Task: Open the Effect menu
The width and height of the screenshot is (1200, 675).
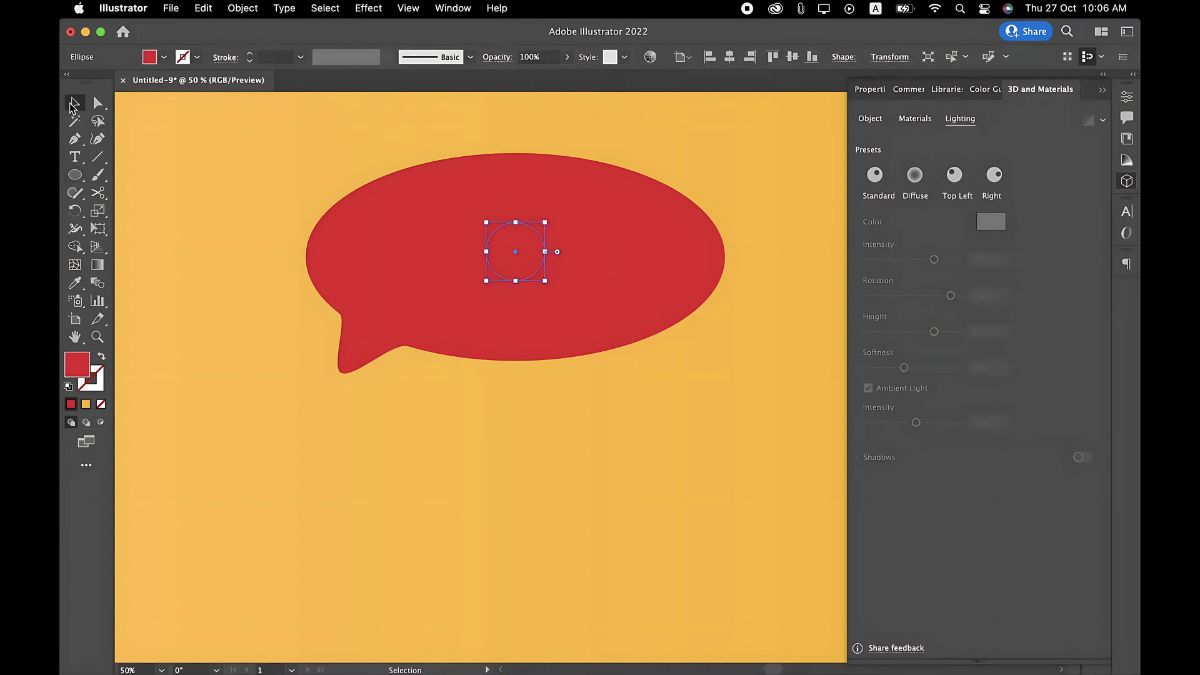Action: tap(368, 8)
